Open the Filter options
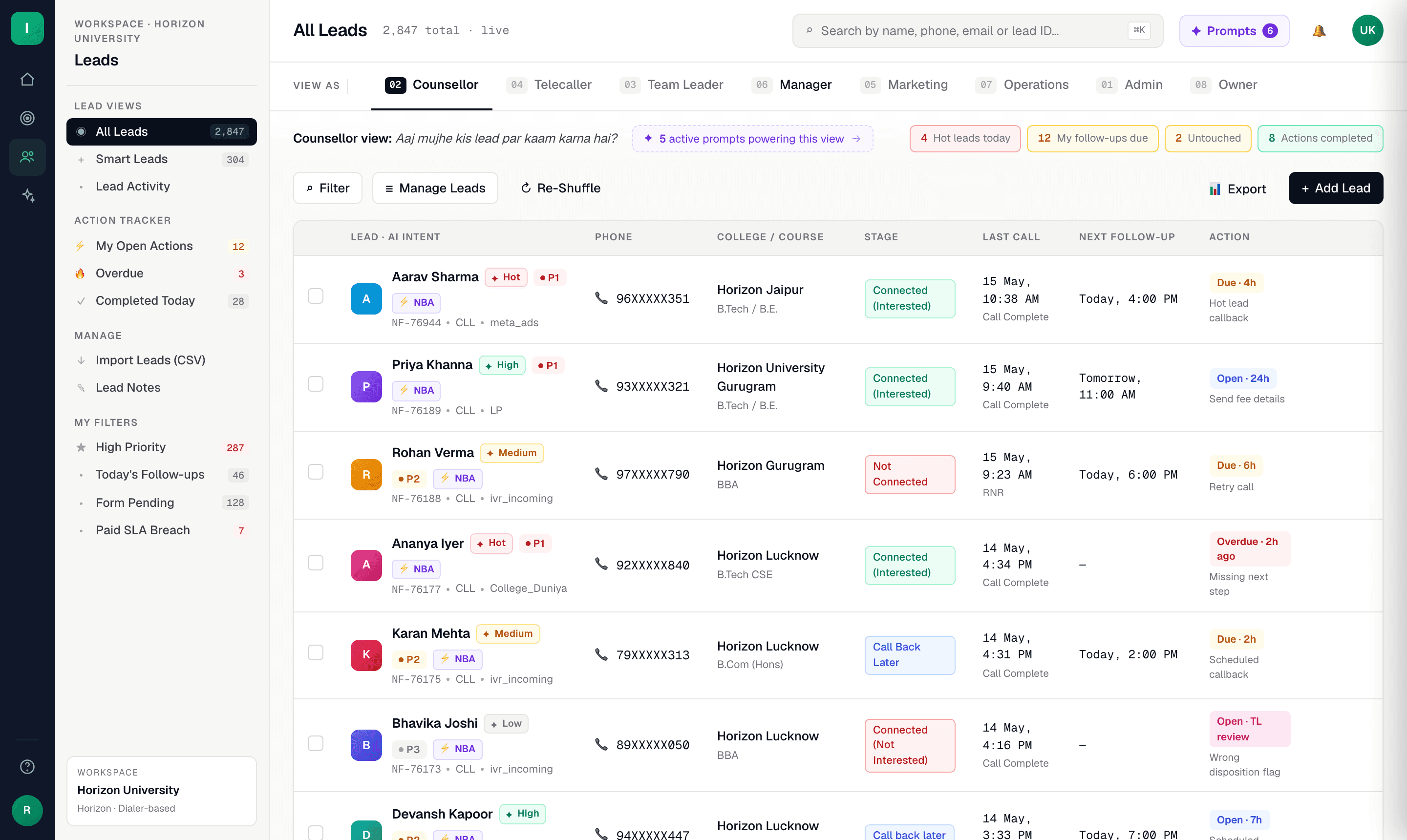This screenshot has height=840, width=1407. 328,188
